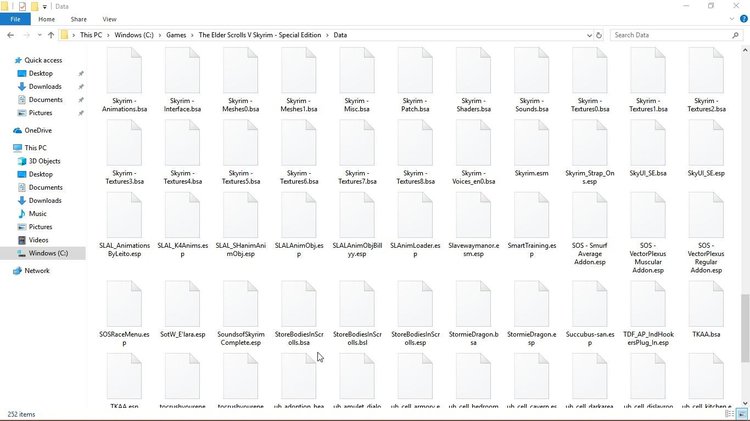The width and height of the screenshot is (750, 421).
Task: Select TKAA.bsa file icon
Action: (x=706, y=304)
